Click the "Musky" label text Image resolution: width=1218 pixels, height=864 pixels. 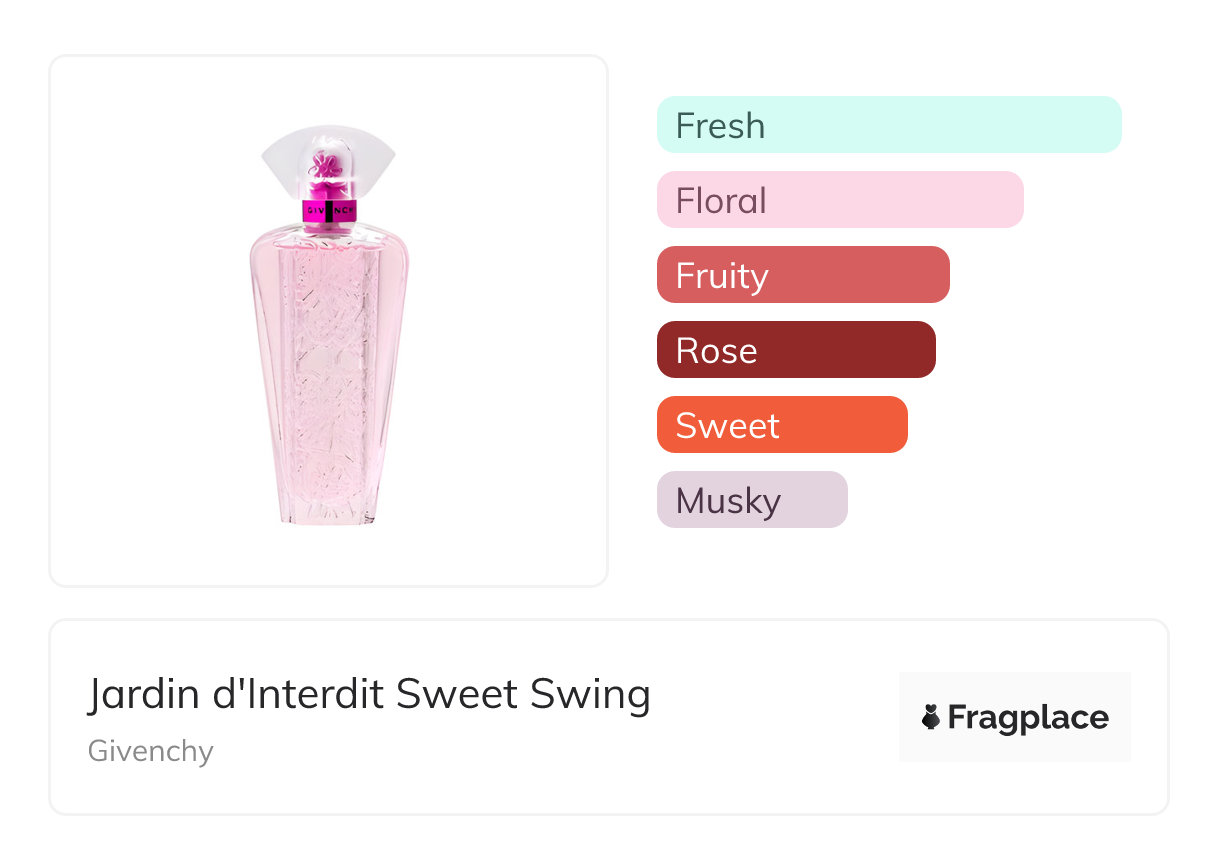pos(728,501)
